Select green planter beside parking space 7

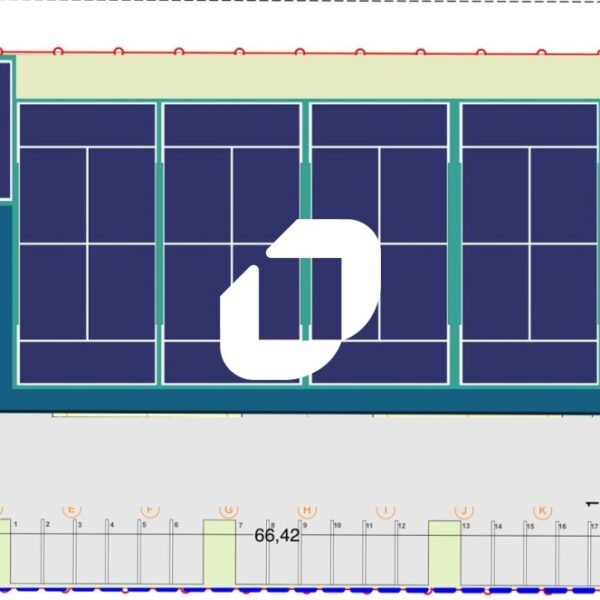click(x=219, y=552)
